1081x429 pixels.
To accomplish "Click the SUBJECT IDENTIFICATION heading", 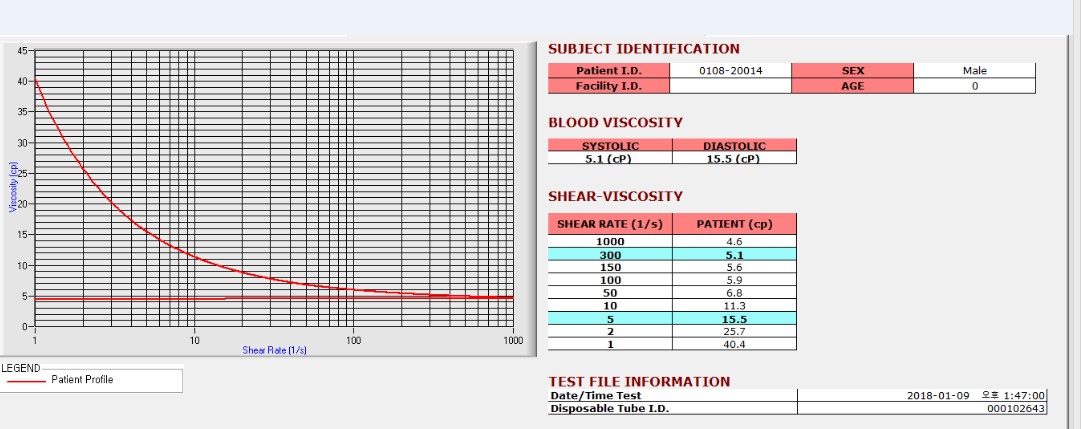I will click(644, 49).
